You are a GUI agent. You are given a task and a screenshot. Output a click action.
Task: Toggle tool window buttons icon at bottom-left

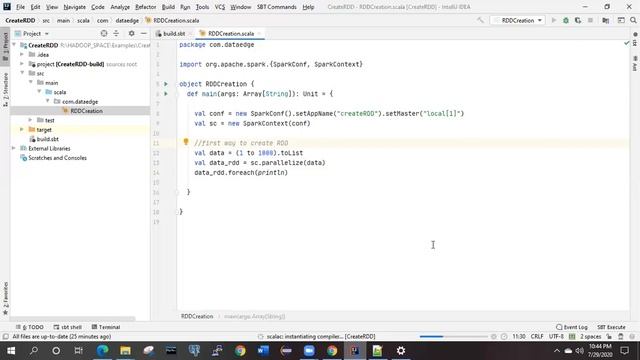point(5,337)
